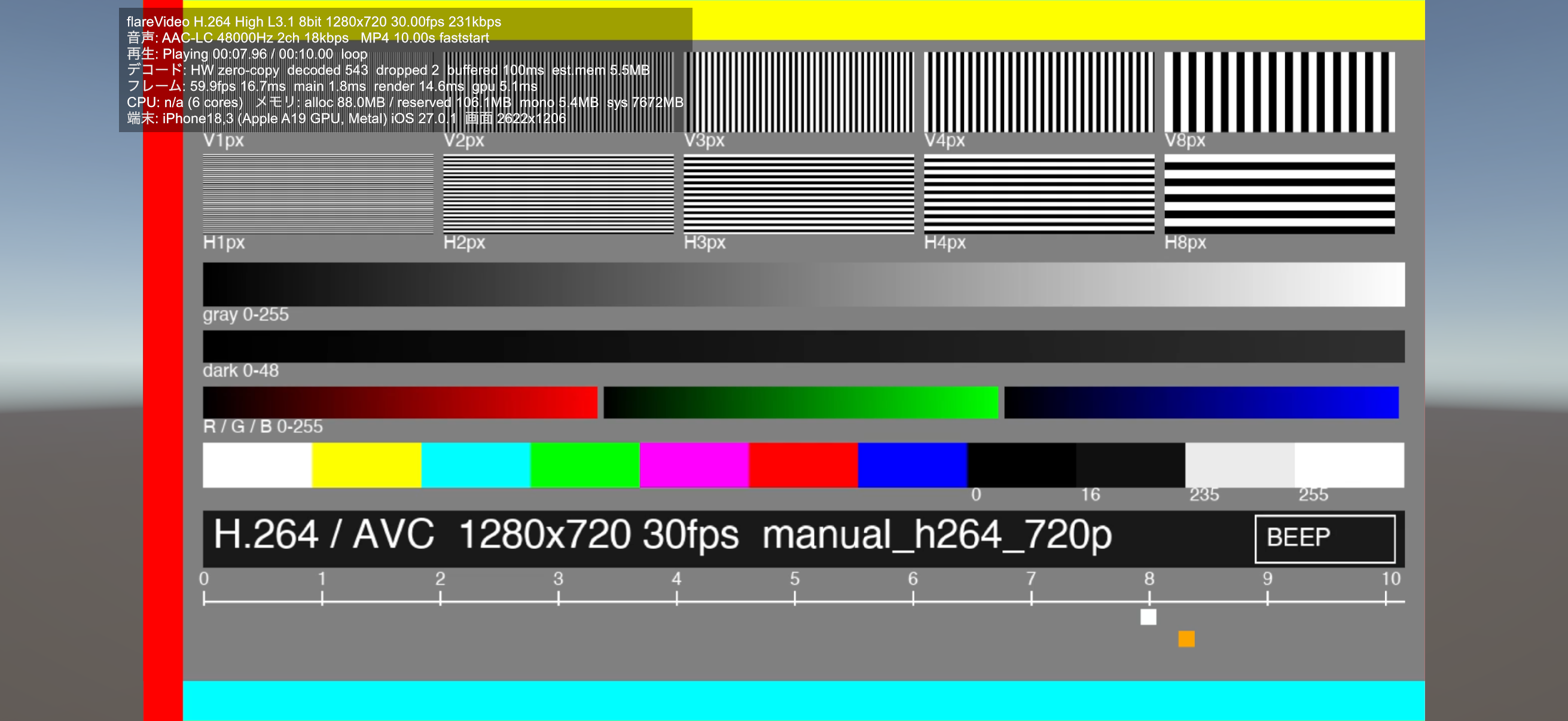The height and width of the screenshot is (721, 1568).
Task: Click the dark 0-48 gradient bar
Action: coord(804,346)
